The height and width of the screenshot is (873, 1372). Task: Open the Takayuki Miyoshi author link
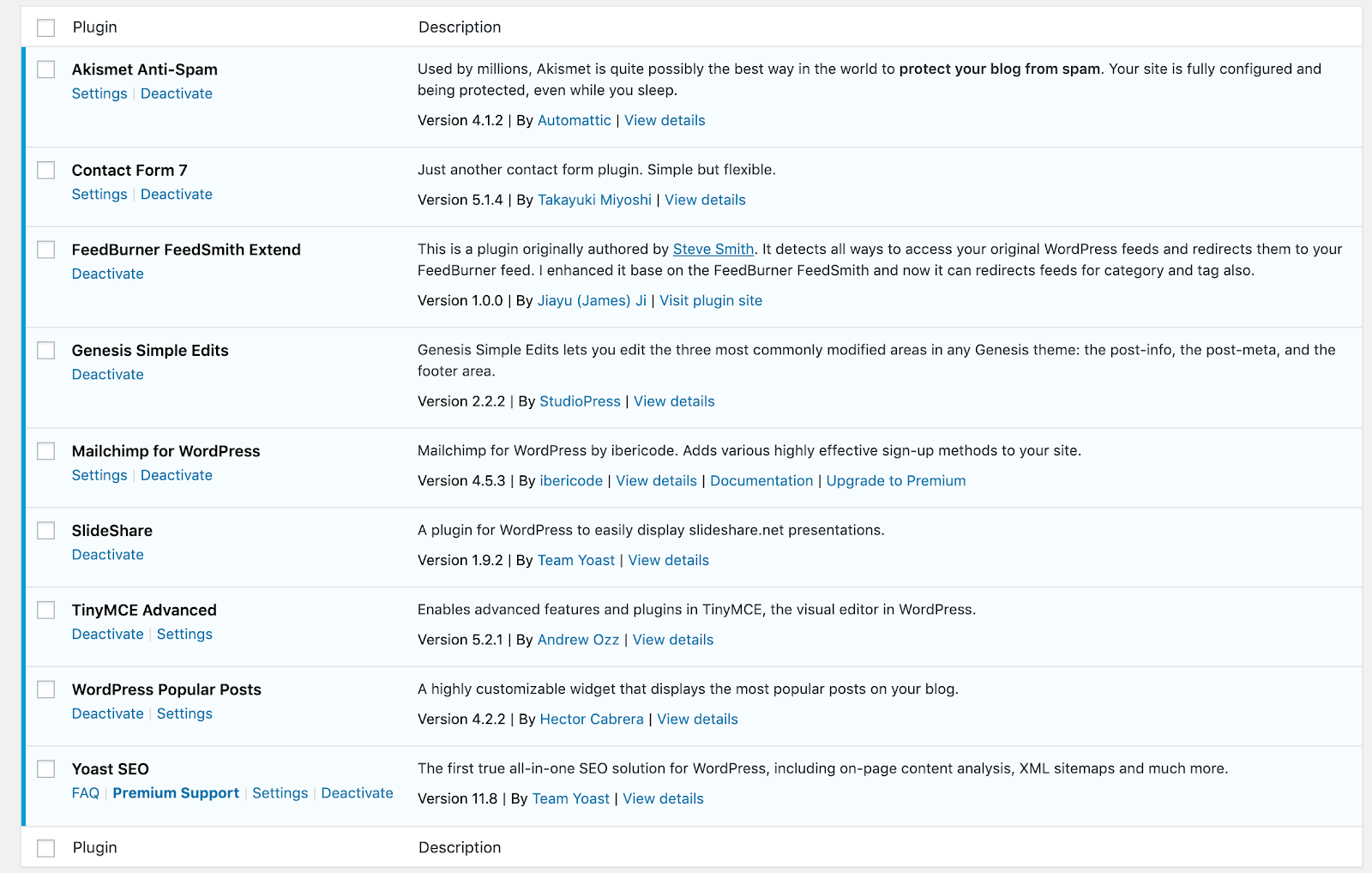point(594,200)
